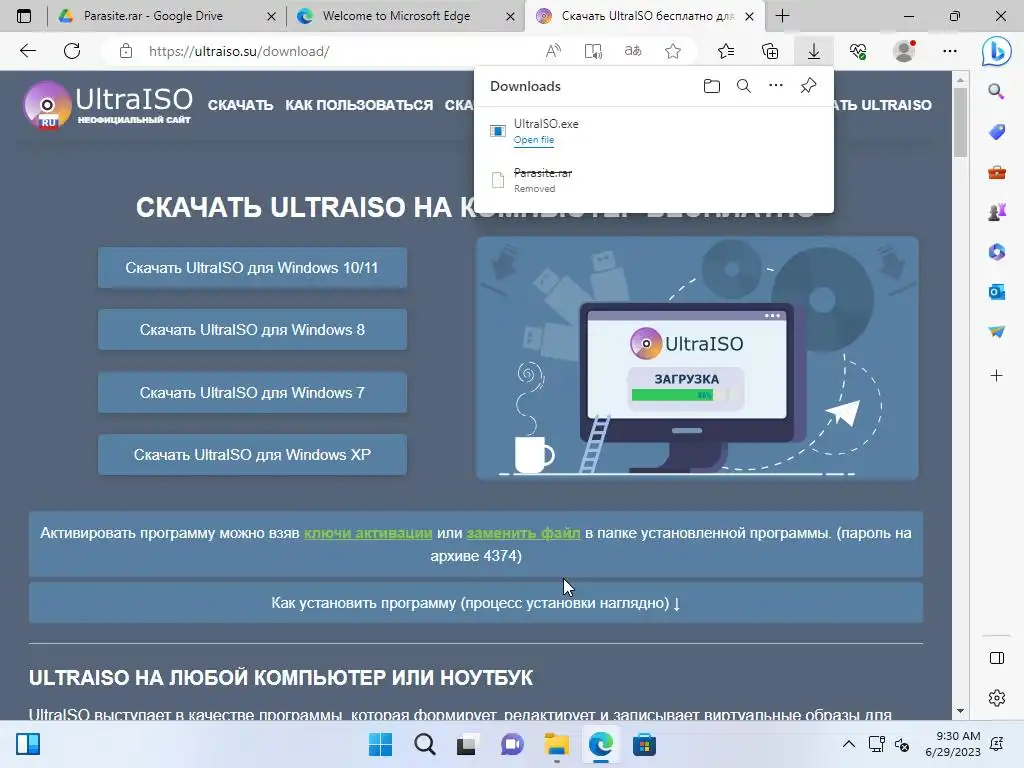Viewport: 1024px width, 768px height.
Task: Close Welcome to Microsoft Edge tab
Action: click(511, 16)
